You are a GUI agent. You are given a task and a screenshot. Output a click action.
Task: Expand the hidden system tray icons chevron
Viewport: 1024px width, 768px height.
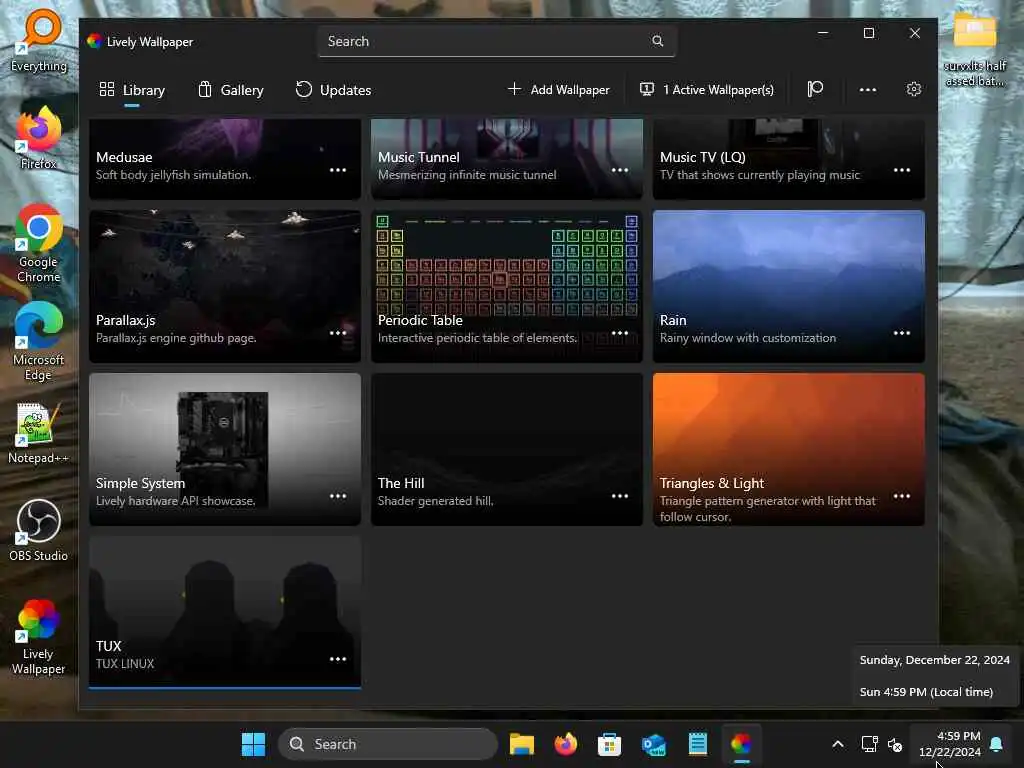pyautogui.click(x=838, y=744)
